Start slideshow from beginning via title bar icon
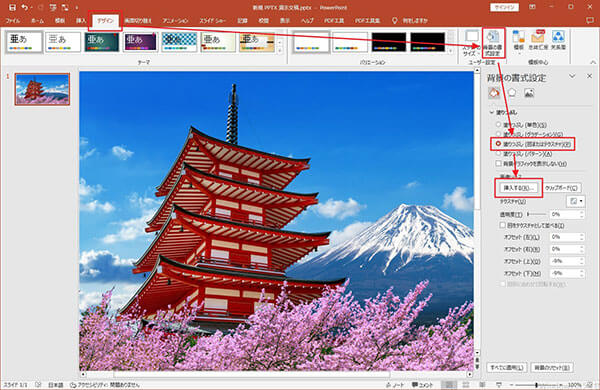 tap(53, 7)
